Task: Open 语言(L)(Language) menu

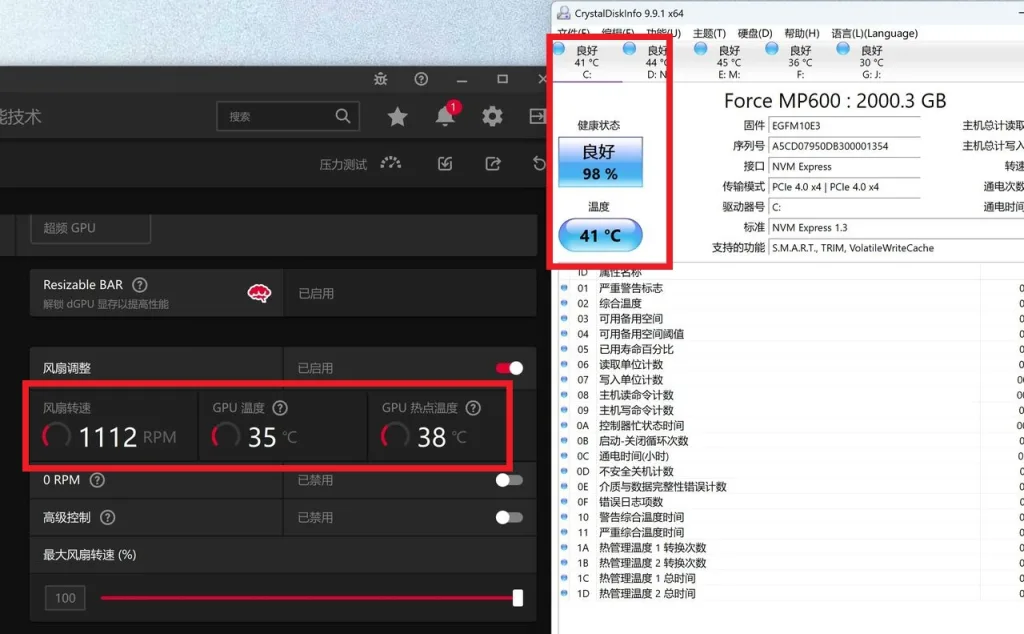Action: (x=874, y=33)
